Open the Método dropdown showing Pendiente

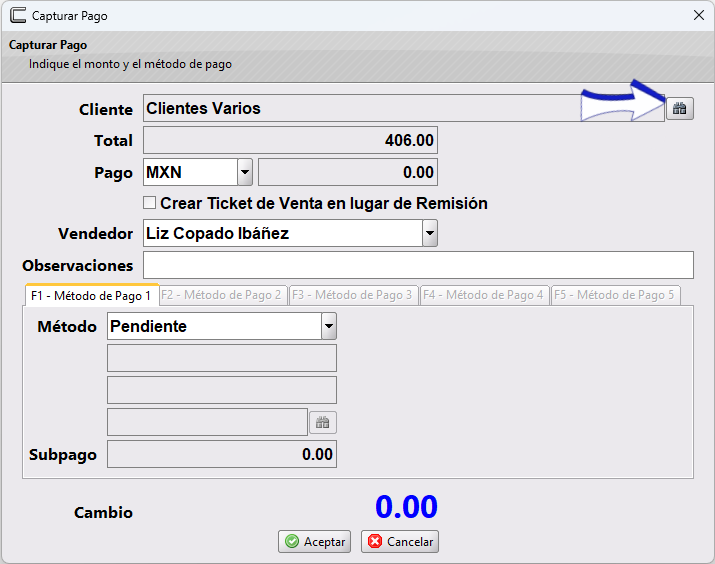click(x=329, y=326)
